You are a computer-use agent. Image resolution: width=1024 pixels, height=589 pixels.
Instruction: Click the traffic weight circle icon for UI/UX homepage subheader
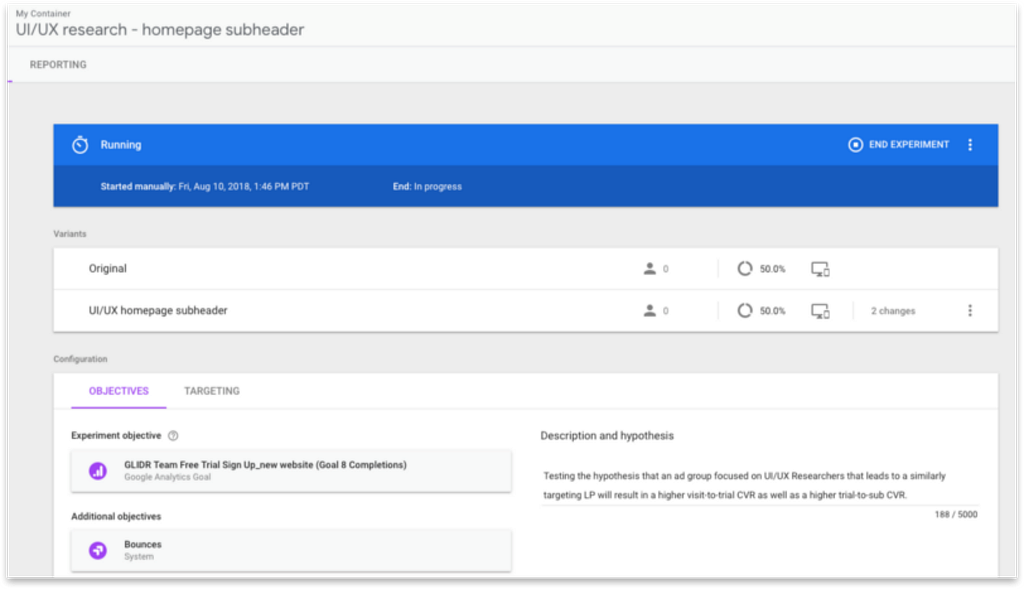click(x=744, y=311)
